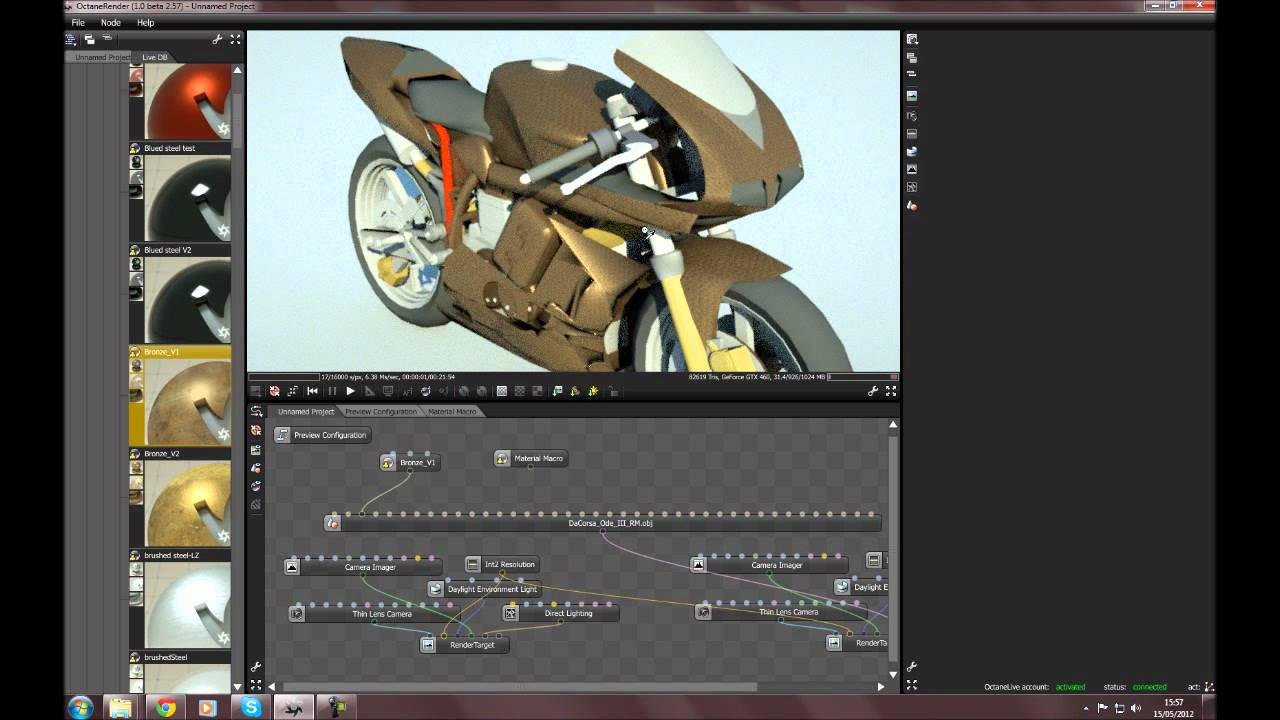Viewport: 1280px width, 720px height.
Task: Maximize the outliner panel
Action: tap(235, 39)
